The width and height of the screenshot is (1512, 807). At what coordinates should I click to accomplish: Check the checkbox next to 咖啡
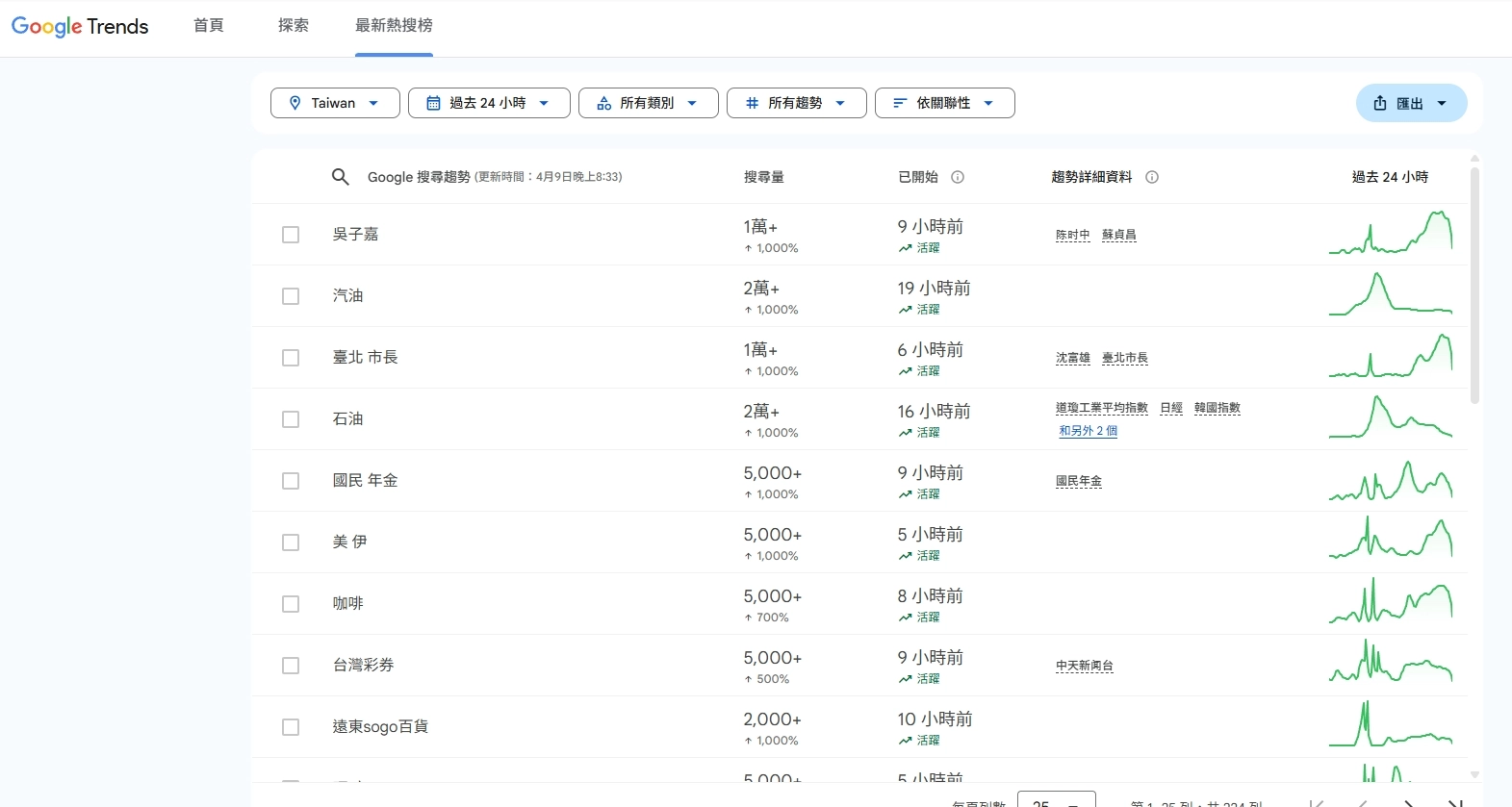tap(291, 604)
